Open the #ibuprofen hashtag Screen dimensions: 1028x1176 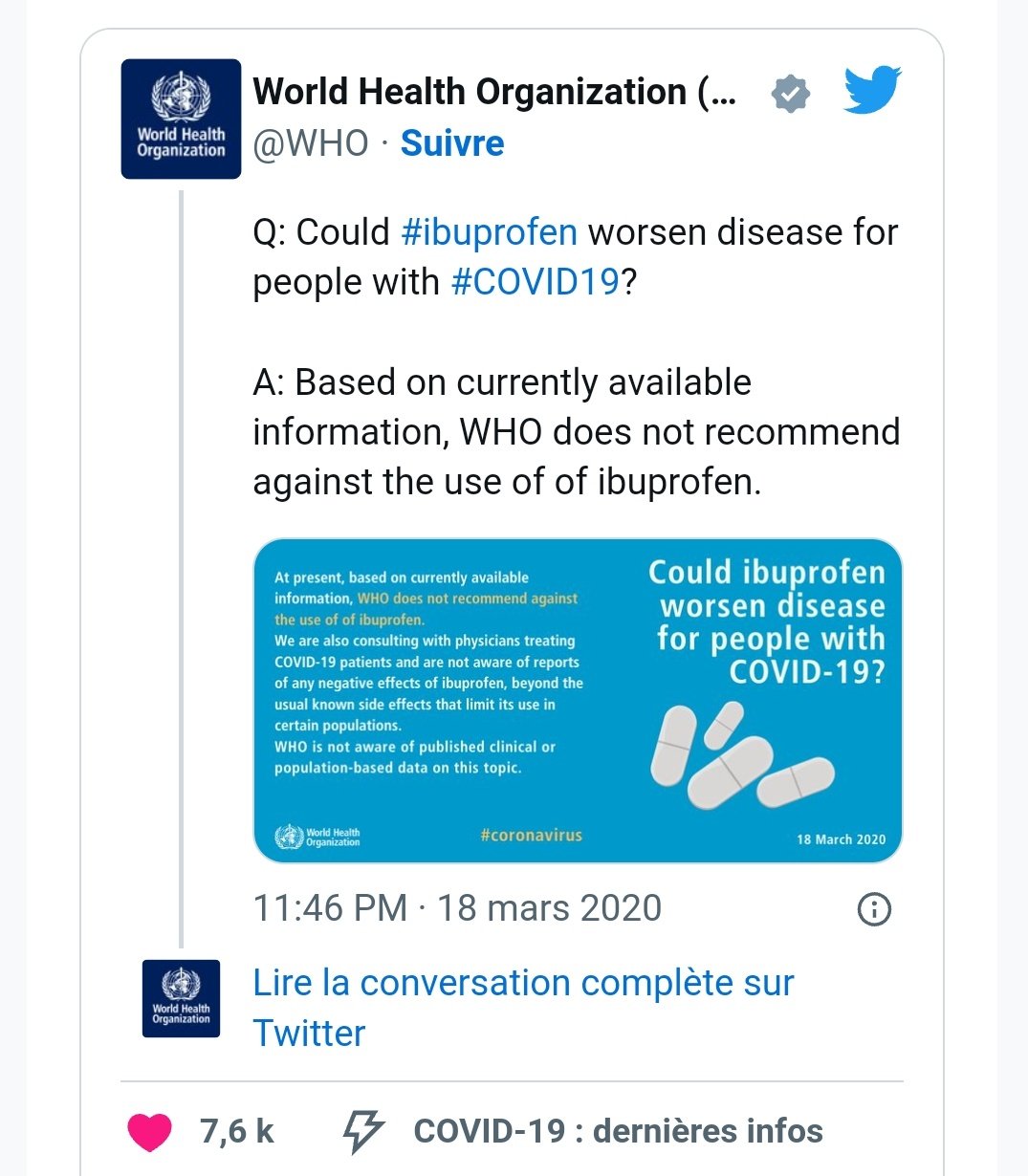[x=489, y=232]
